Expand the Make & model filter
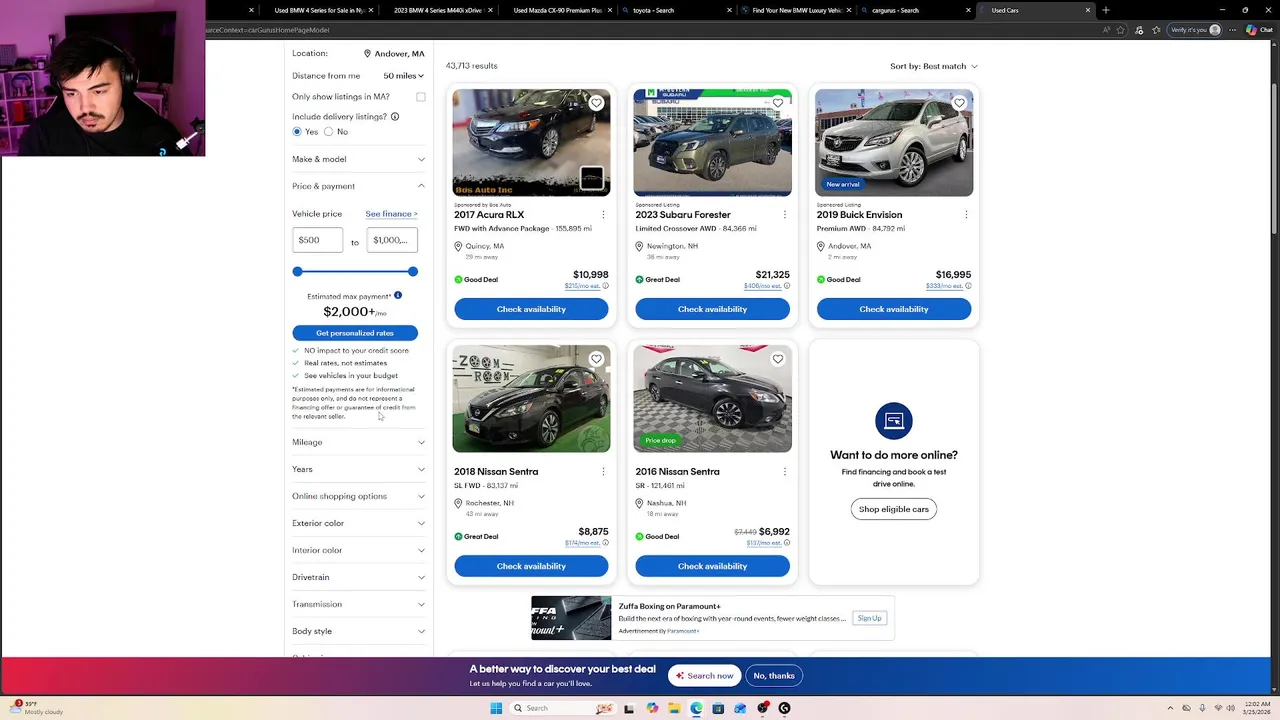1280x720 pixels. point(358,159)
